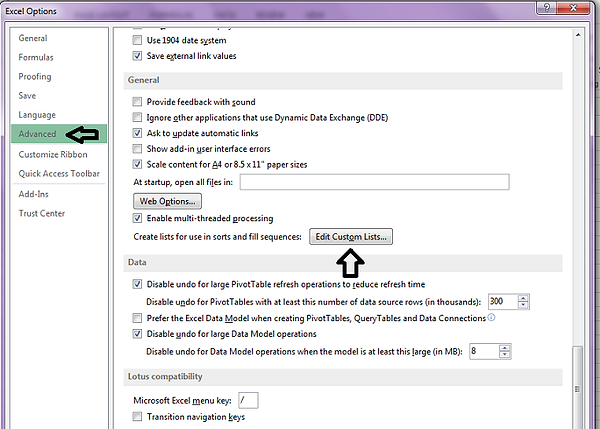Check Prefer the Excel Data Model option

pyautogui.click(x=137, y=318)
